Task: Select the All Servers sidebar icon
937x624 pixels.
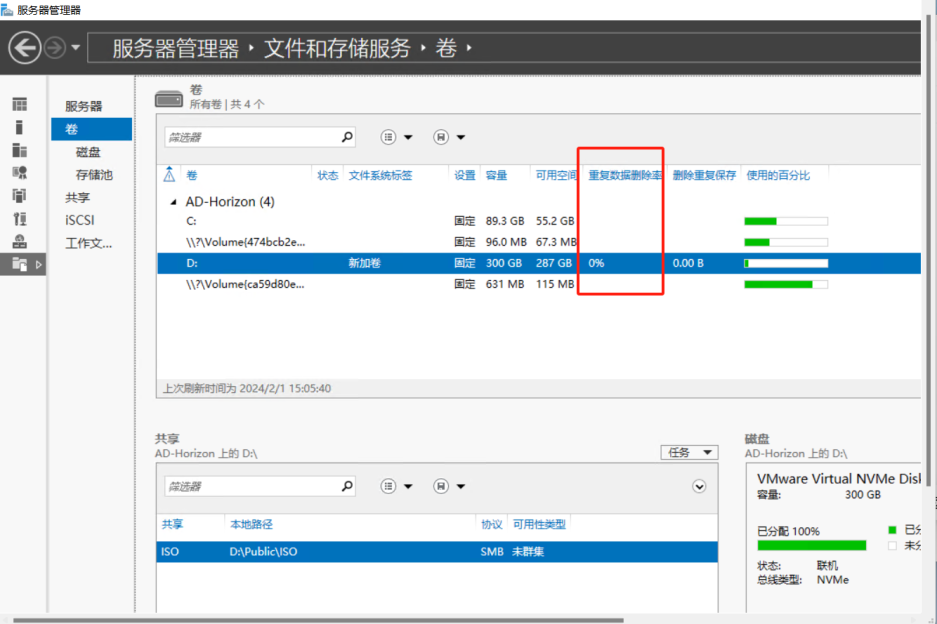Action: tap(20, 150)
